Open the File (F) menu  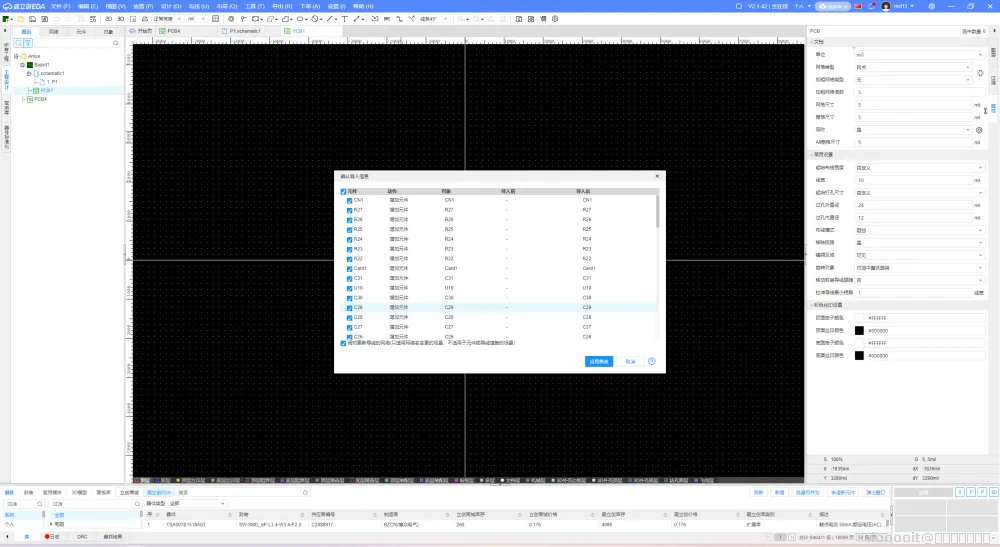click(x=60, y=6)
